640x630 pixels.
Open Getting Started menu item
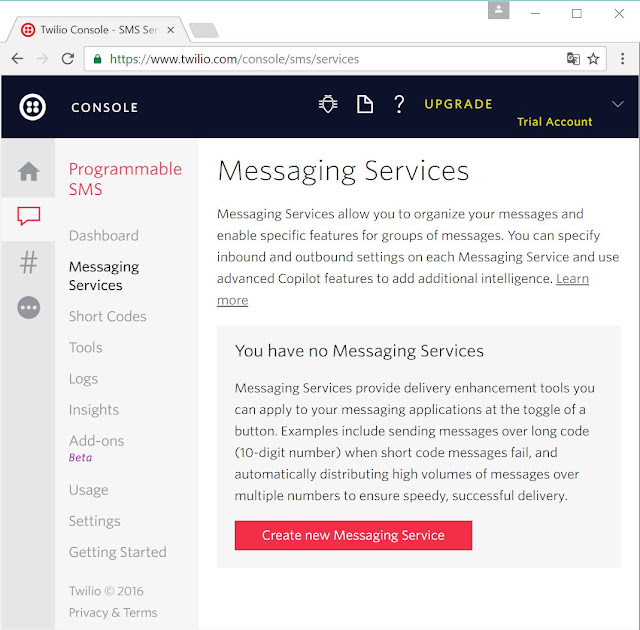tap(118, 552)
